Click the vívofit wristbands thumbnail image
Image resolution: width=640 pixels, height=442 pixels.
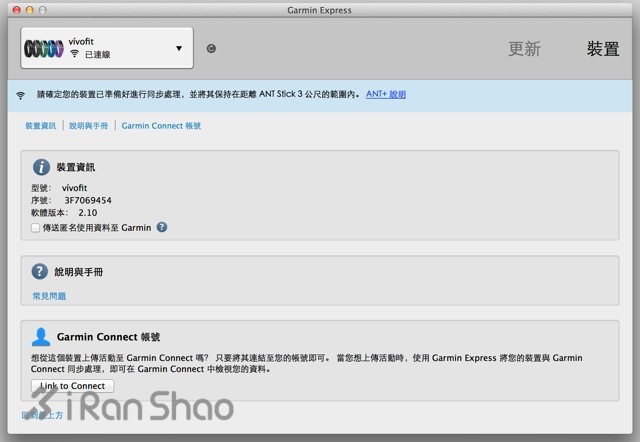click(44, 48)
